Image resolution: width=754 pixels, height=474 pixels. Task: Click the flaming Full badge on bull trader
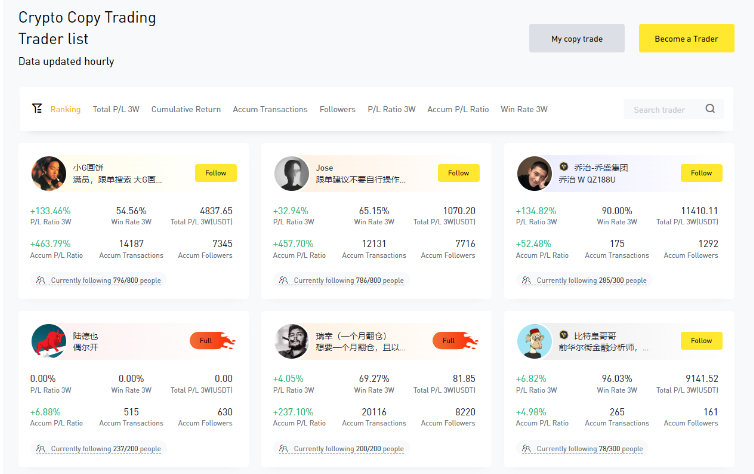point(213,341)
